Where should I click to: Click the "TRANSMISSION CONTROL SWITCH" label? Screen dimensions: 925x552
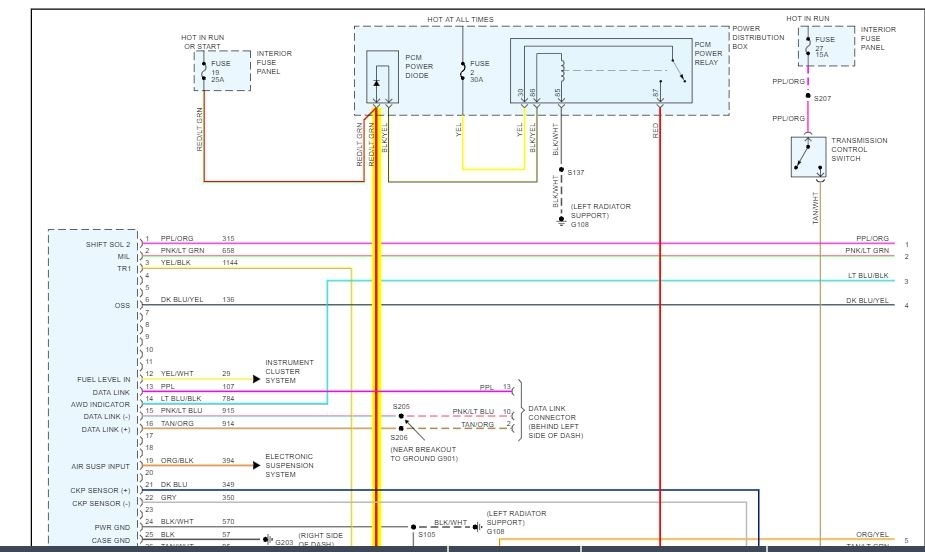coord(859,149)
